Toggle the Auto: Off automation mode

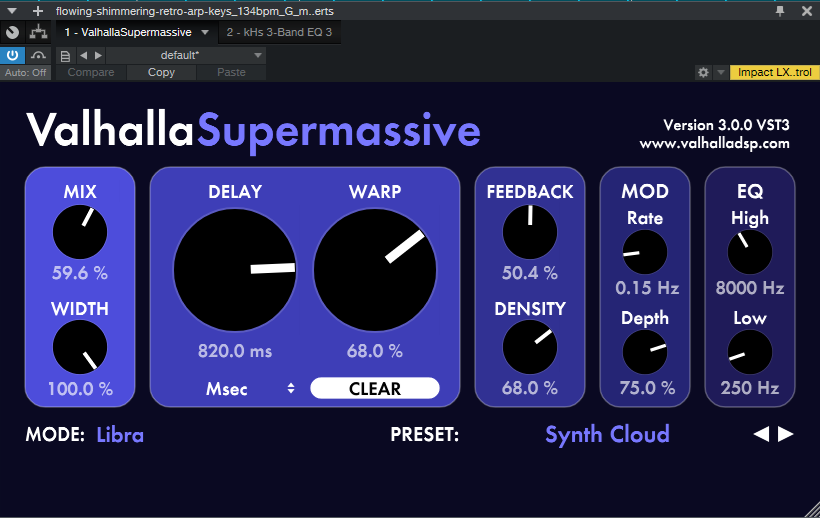click(26, 73)
